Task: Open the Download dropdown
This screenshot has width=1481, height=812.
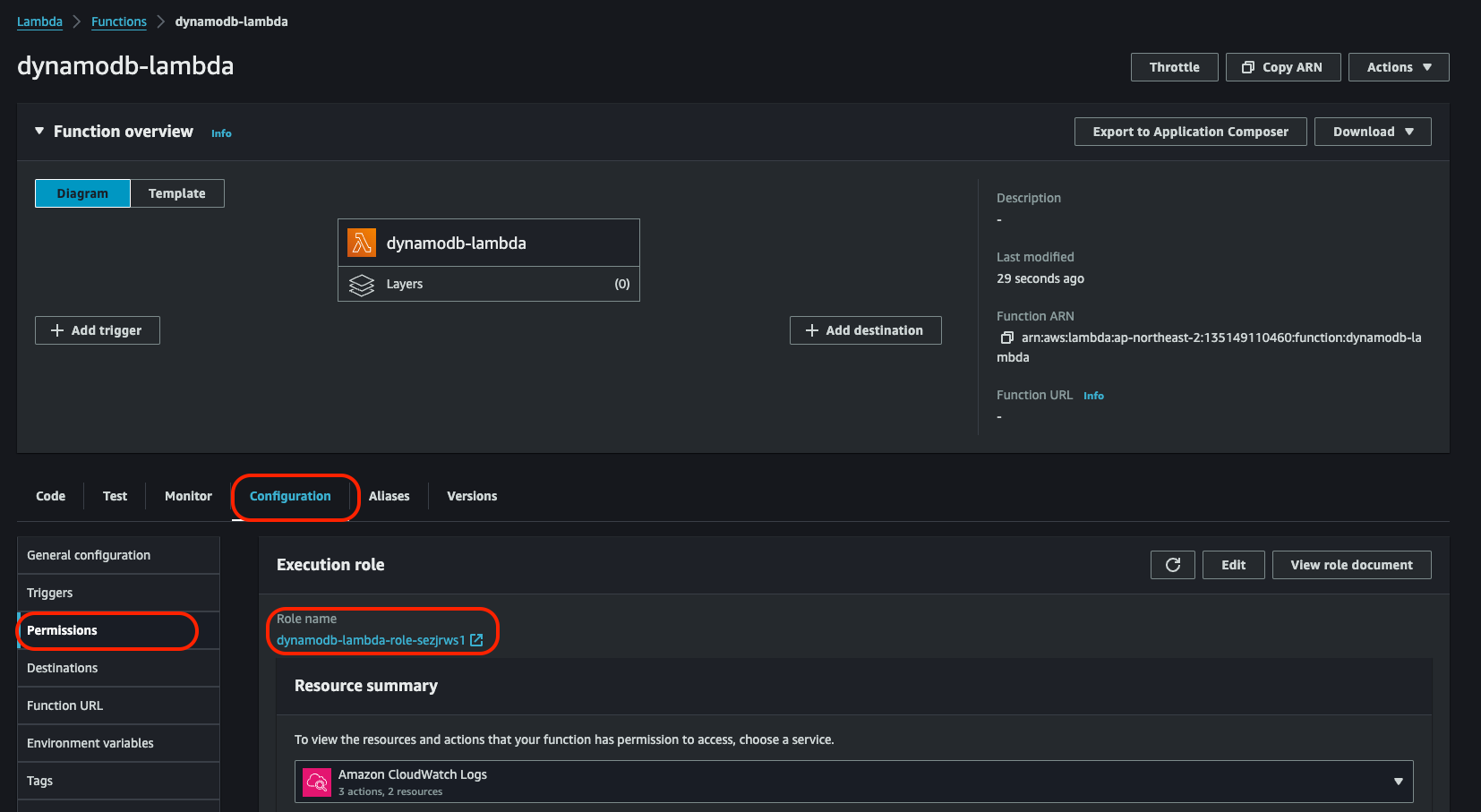Action: [1373, 132]
